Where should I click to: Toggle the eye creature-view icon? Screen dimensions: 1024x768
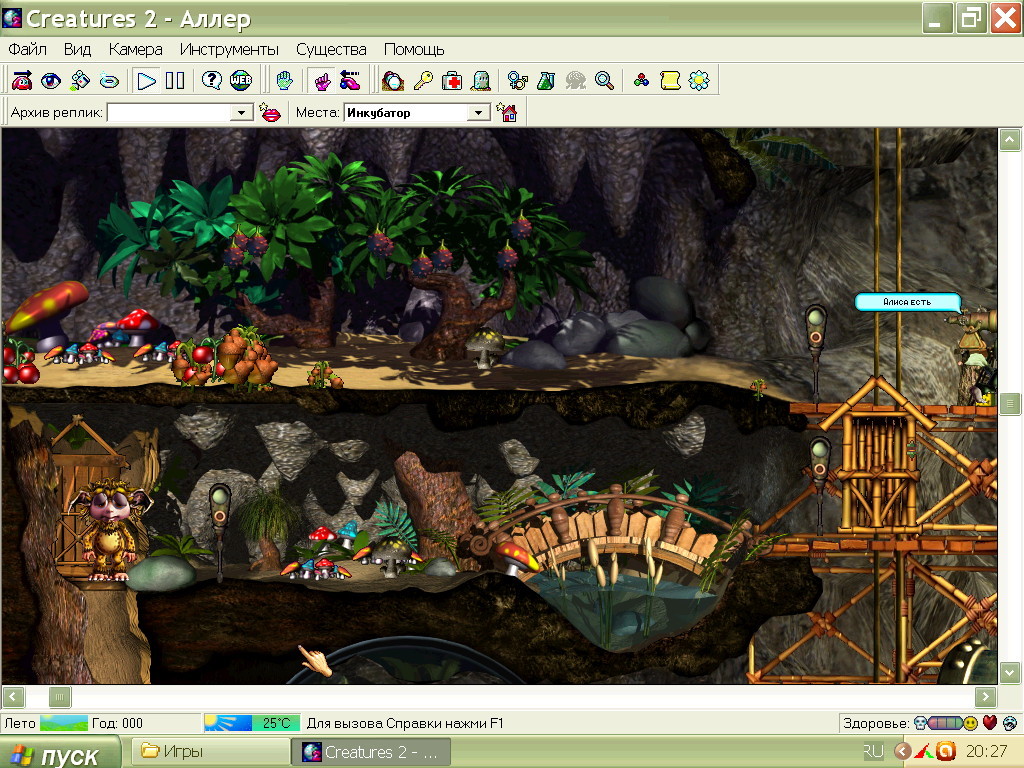point(51,81)
